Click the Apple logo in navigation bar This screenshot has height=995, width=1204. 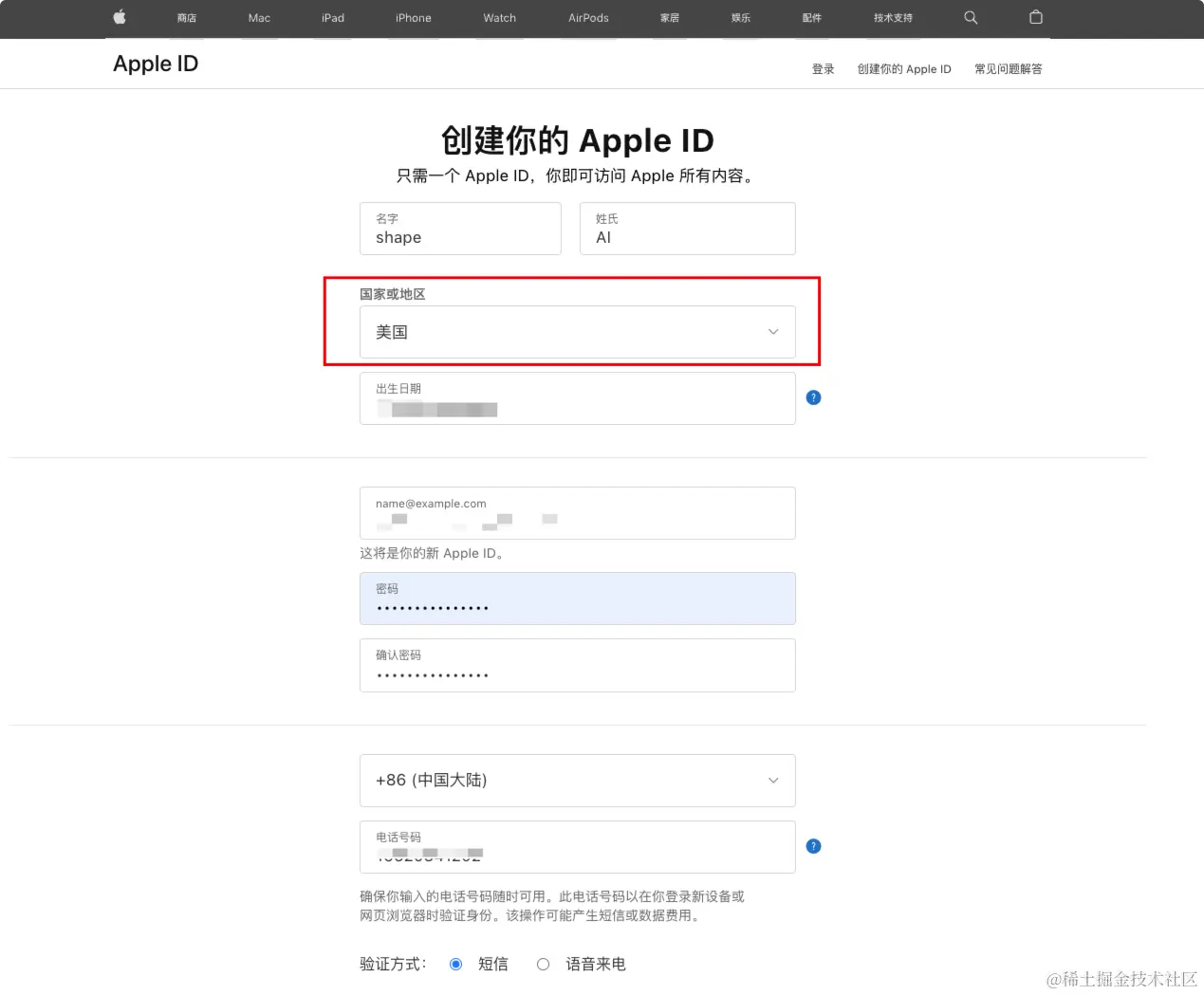point(120,17)
